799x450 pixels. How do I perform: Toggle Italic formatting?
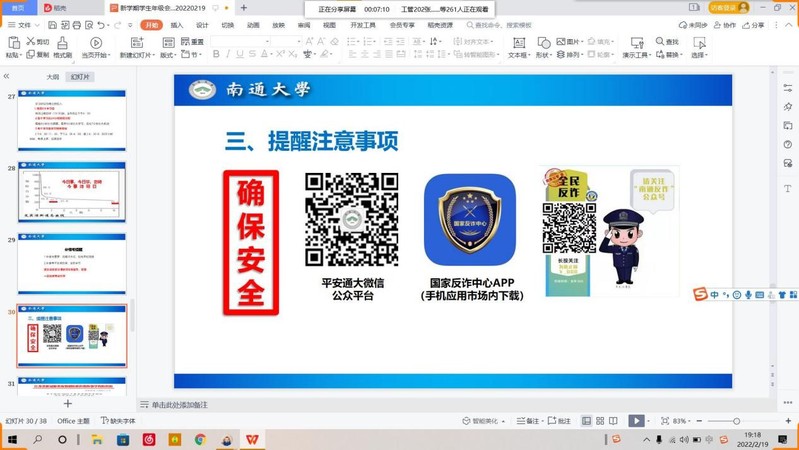pos(228,54)
